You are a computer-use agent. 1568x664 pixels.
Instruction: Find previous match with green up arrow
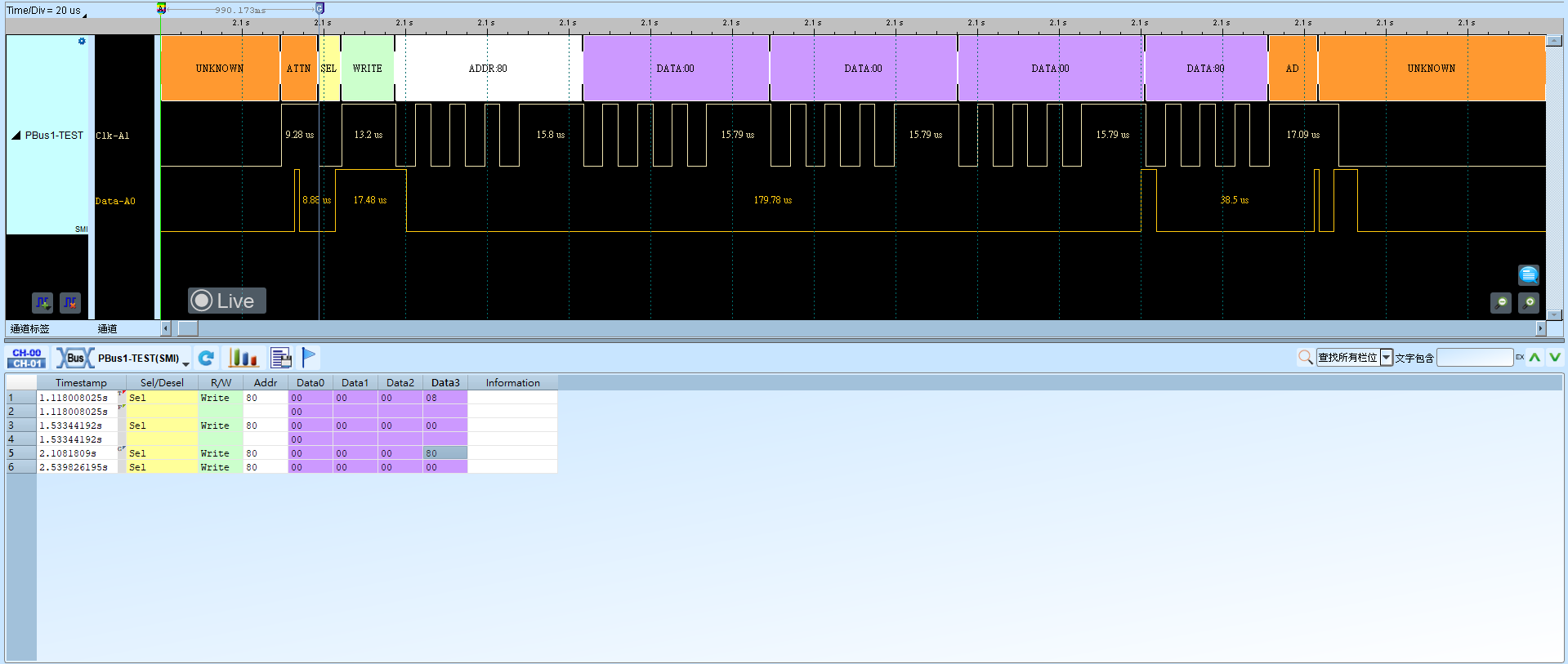click(x=1535, y=357)
